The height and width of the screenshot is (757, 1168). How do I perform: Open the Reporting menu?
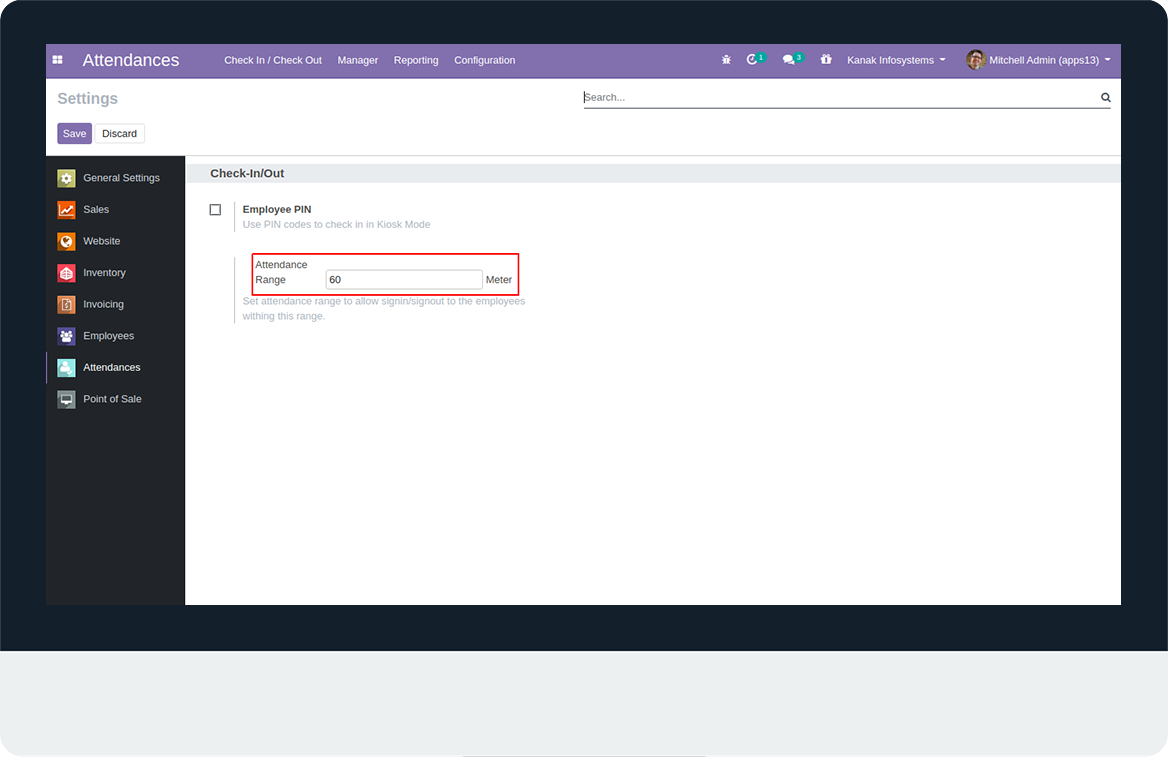point(416,60)
